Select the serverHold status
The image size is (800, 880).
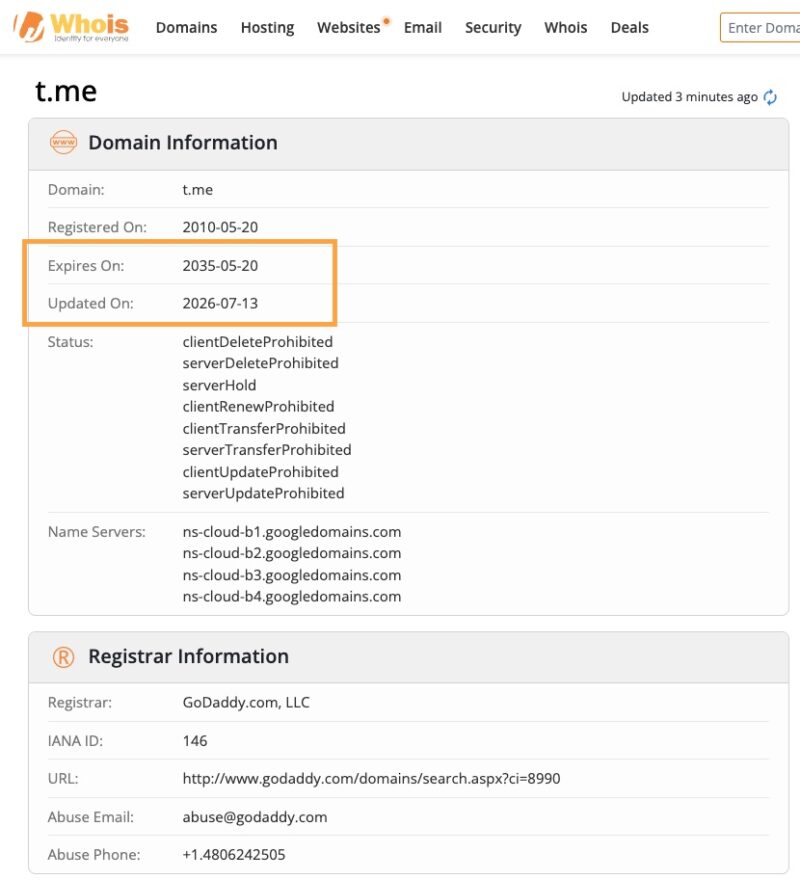tap(220, 386)
